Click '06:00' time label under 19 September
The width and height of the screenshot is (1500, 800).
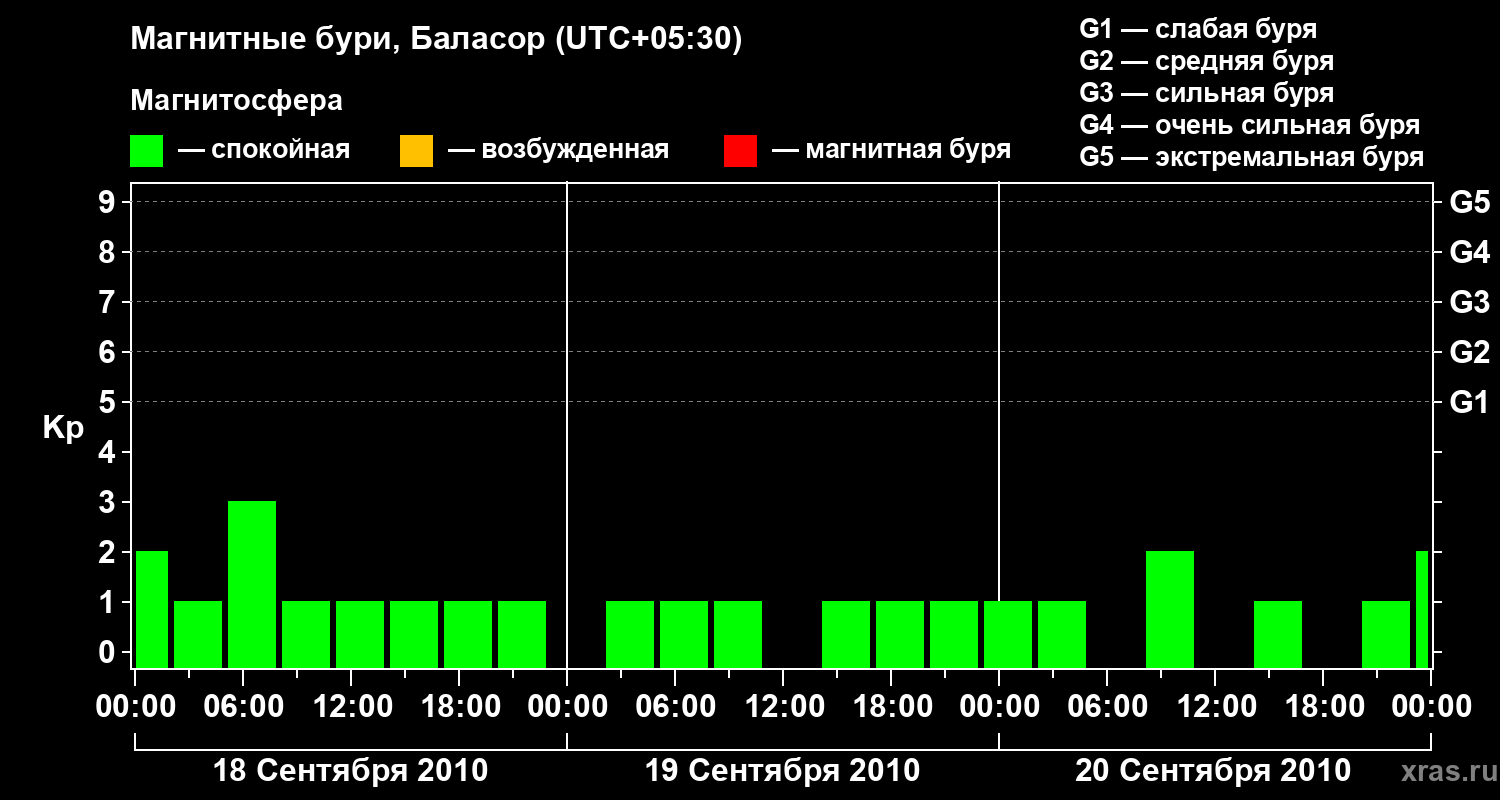(x=675, y=707)
